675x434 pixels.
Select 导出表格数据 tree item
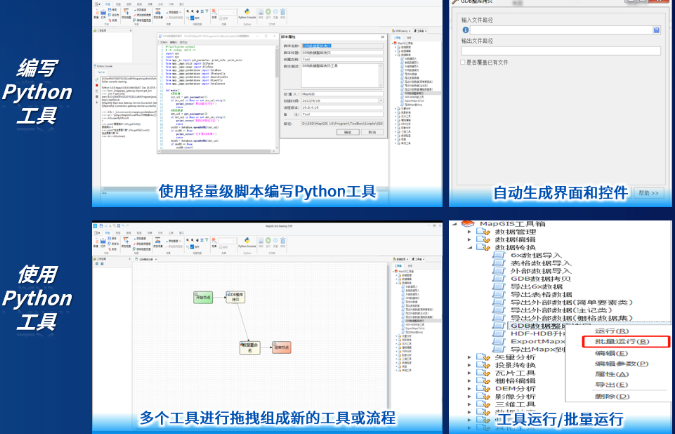[541, 294]
